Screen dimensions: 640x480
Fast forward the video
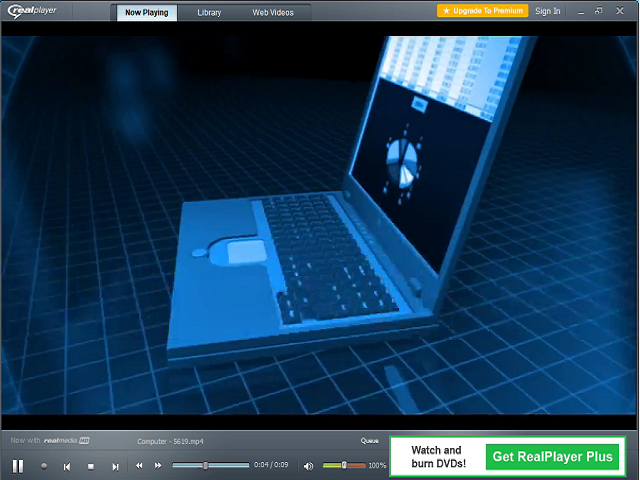pos(158,465)
